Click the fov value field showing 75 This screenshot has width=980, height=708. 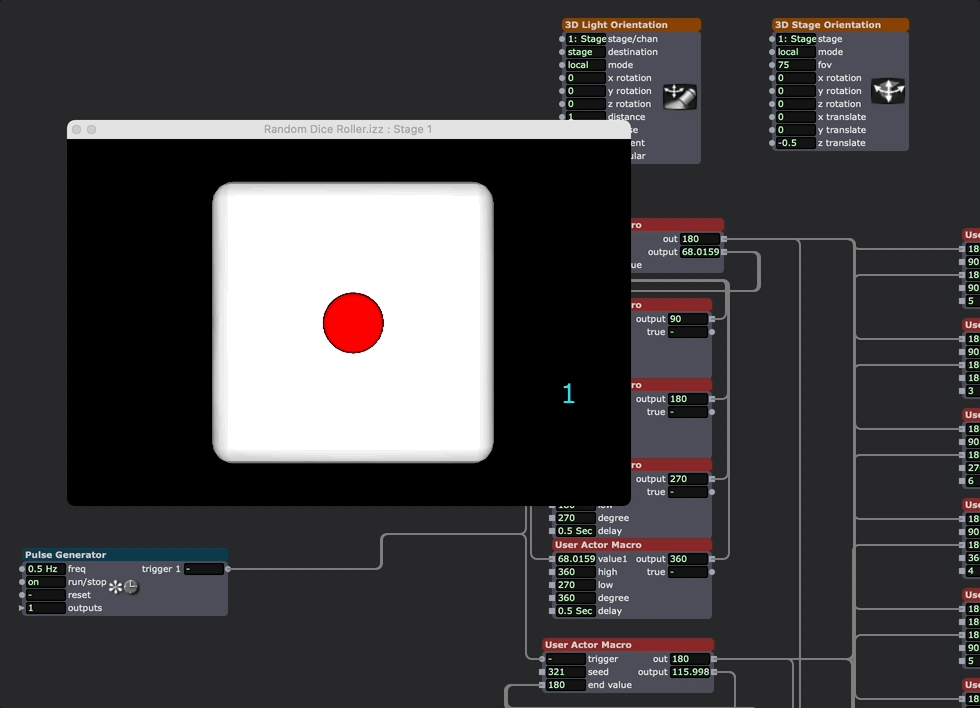796,65
